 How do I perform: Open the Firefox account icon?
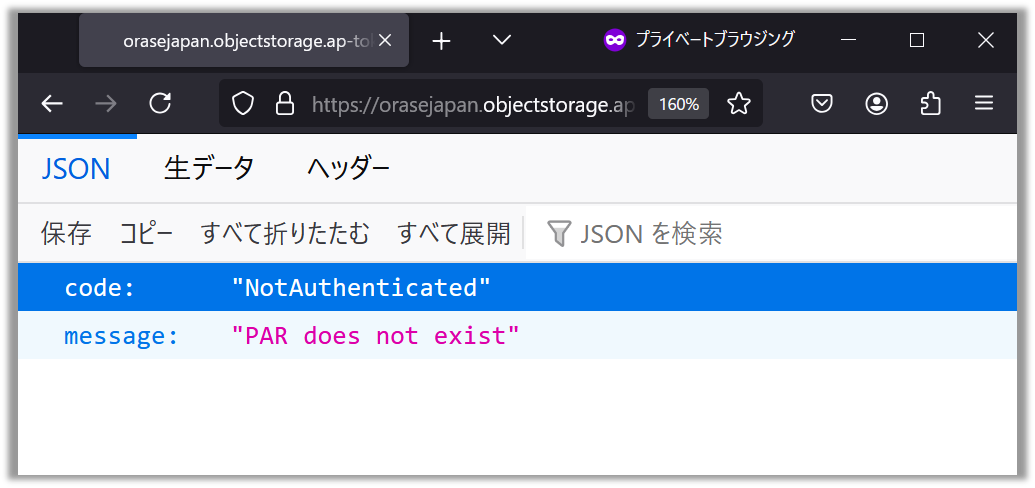877,104
